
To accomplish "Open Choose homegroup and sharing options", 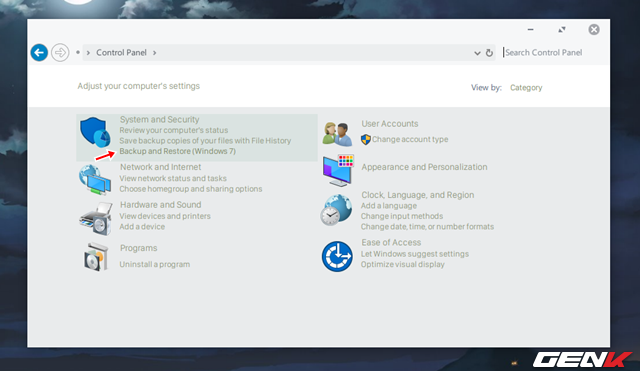I will point(191,189).
